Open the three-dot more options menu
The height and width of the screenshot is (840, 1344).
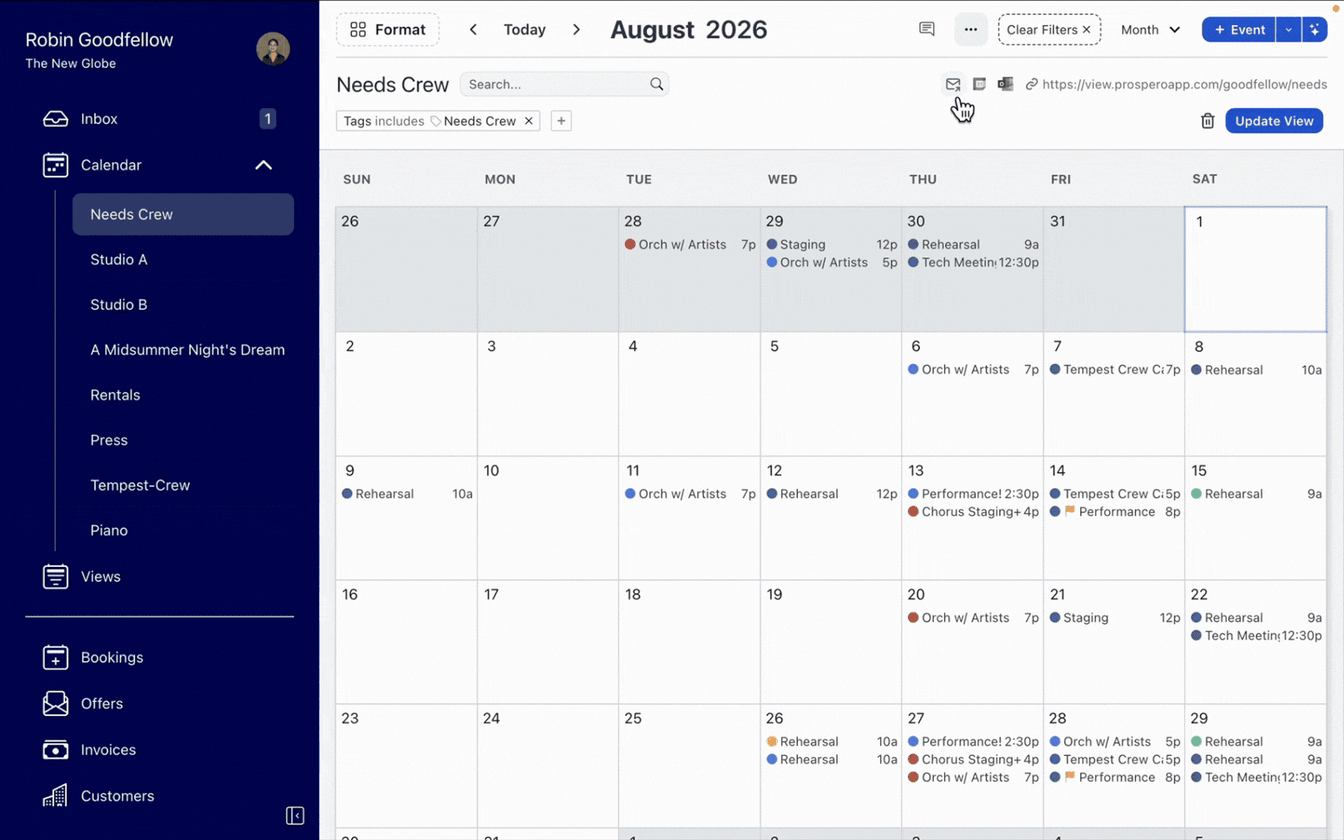coord(971,30)
